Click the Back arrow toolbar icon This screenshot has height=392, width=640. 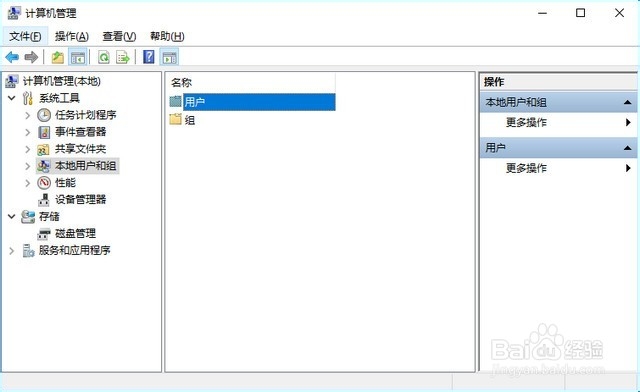coord(12,57)
